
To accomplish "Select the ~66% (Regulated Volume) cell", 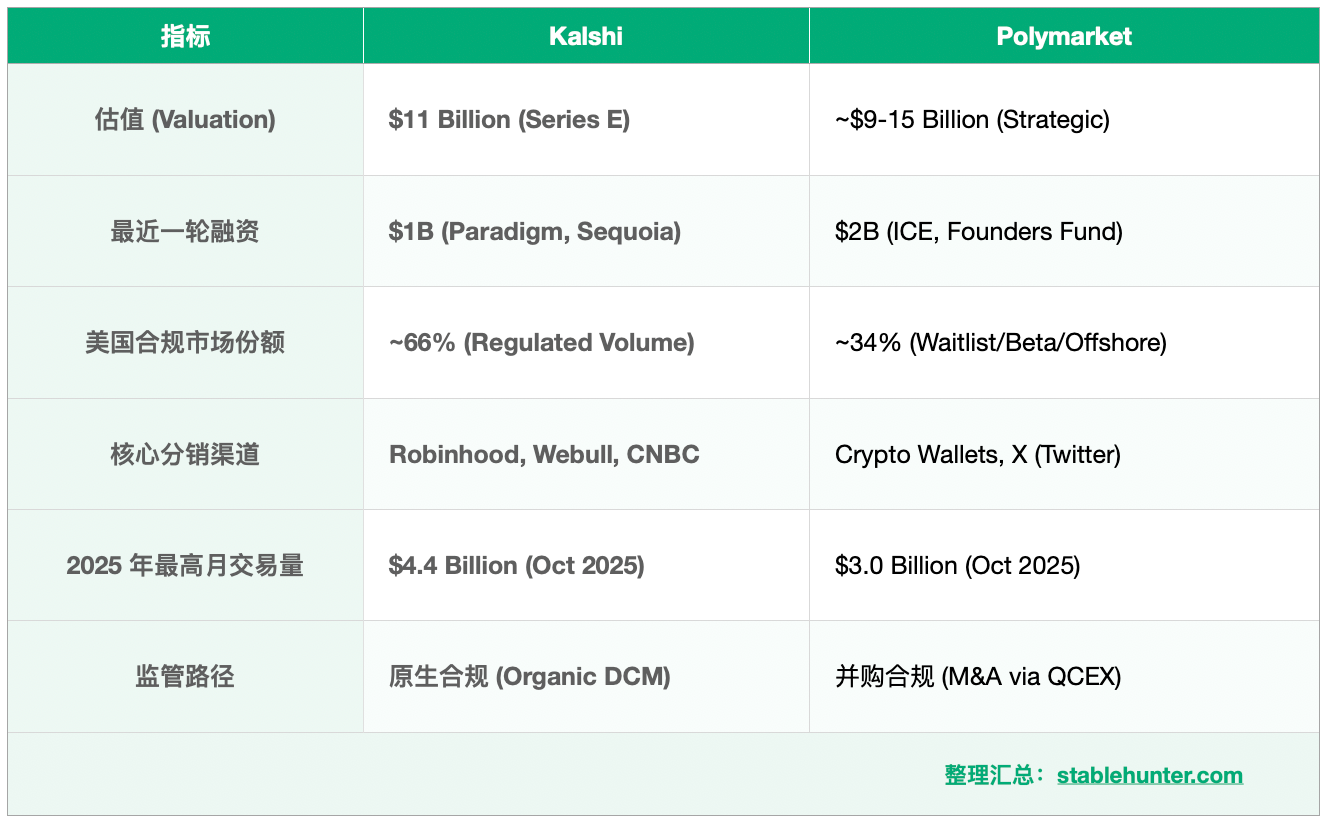I will click(x=541, y=343).
